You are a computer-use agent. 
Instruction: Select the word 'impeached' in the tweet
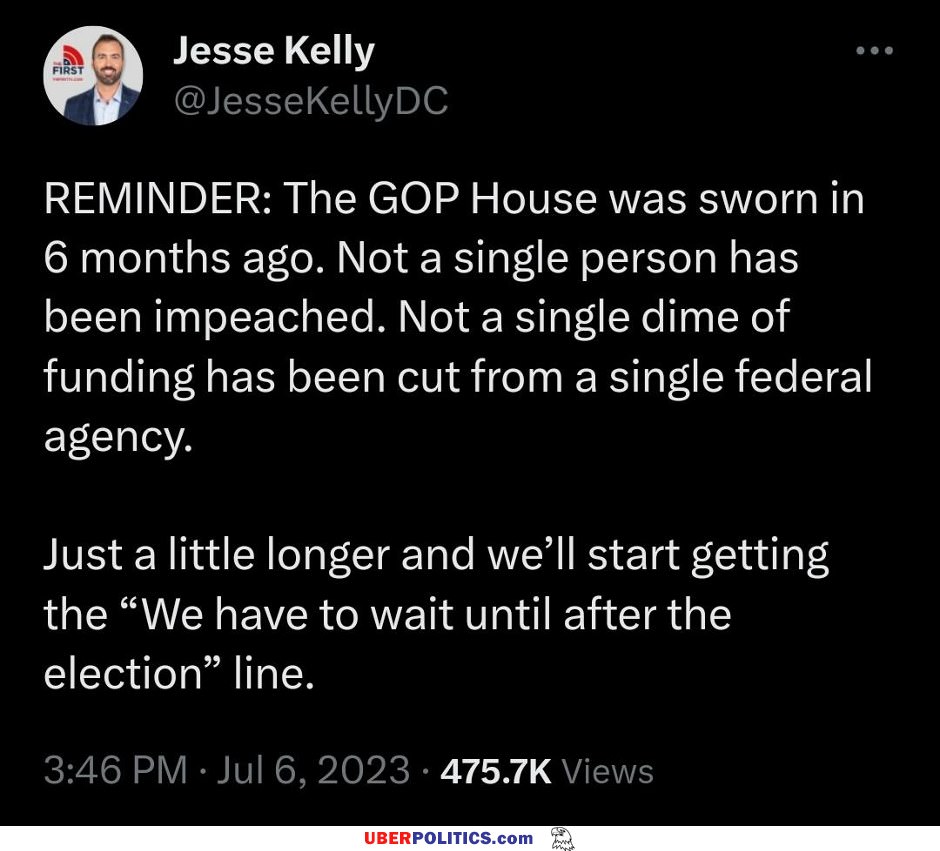coord(270,318)
